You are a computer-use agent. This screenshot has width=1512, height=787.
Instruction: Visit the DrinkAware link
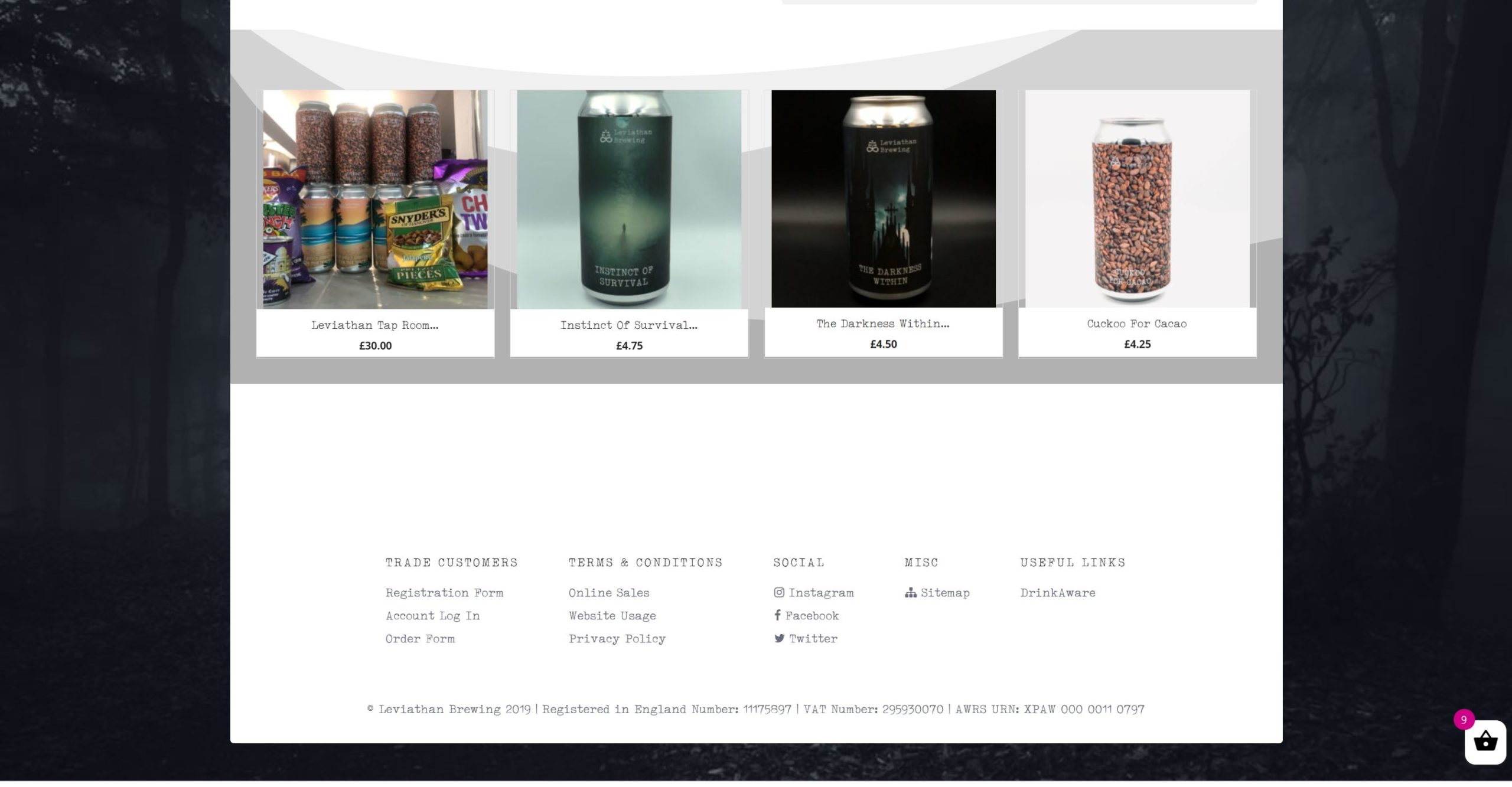coord(1057,593)
